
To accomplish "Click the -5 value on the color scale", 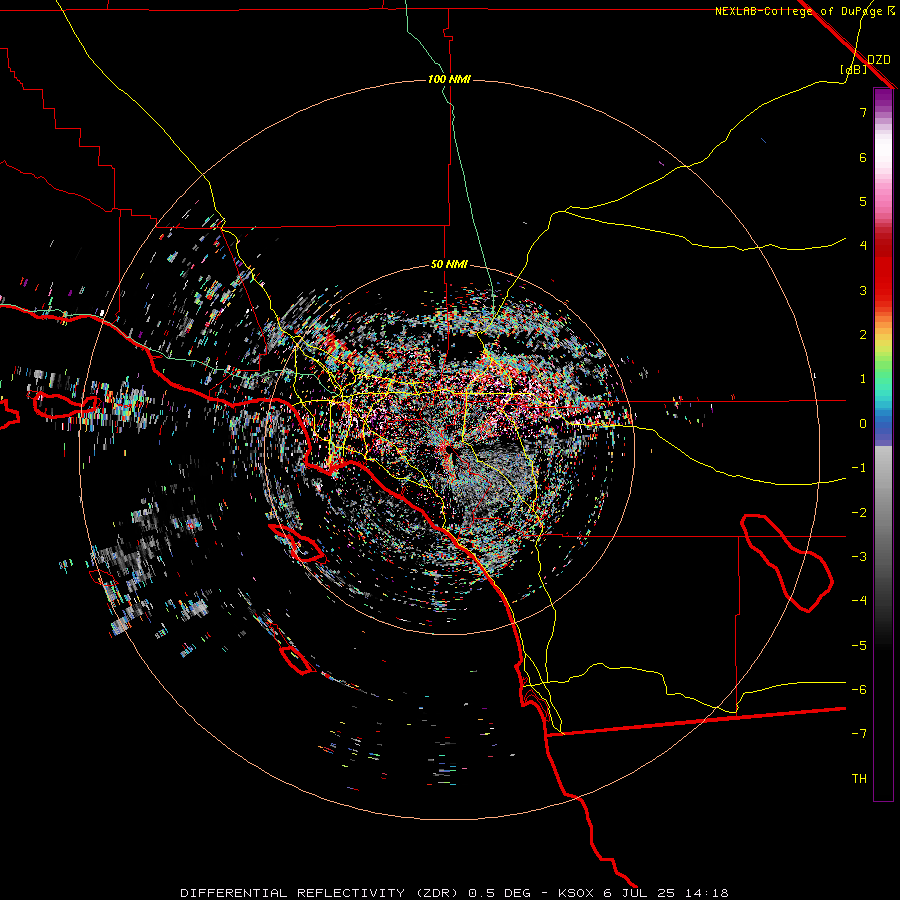I will pos(859,646).
